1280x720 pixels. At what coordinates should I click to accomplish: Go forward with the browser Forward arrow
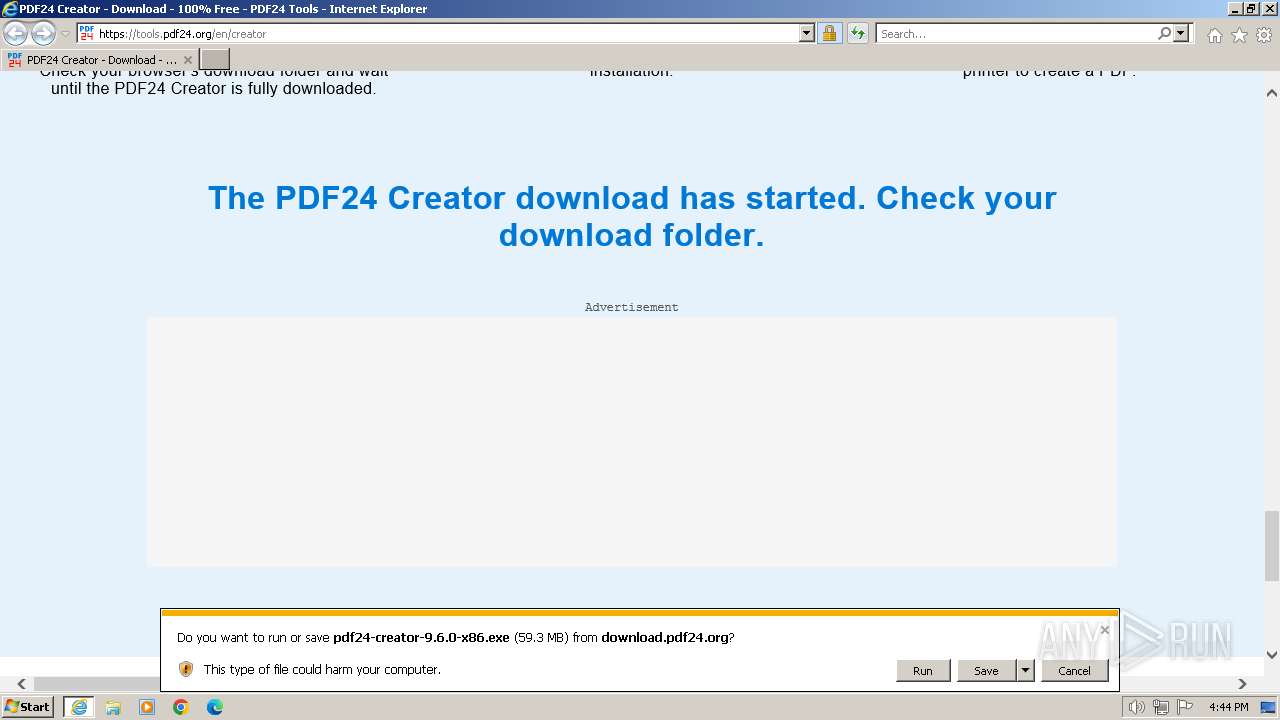pyautogui.click(x=43, y=34)
